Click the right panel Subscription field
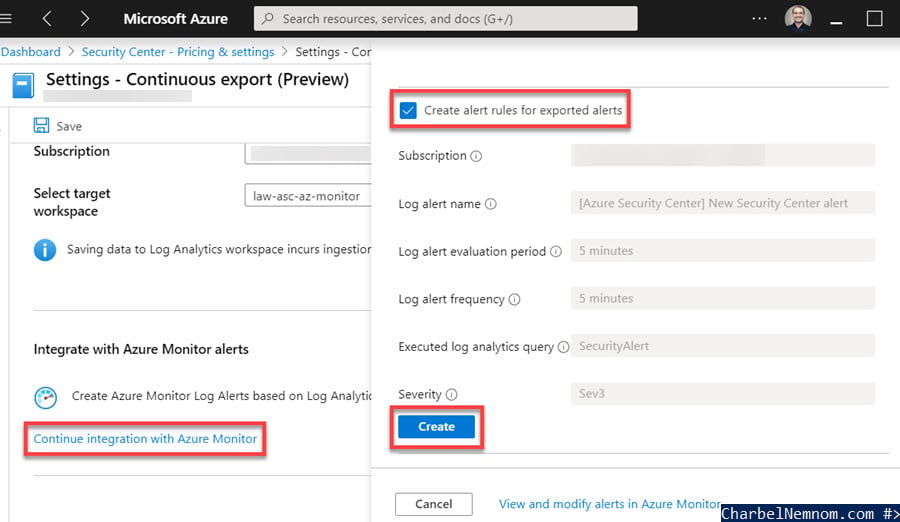Image resolution: width=900 pixels, height=522 pixels. [x=723, y=155]
